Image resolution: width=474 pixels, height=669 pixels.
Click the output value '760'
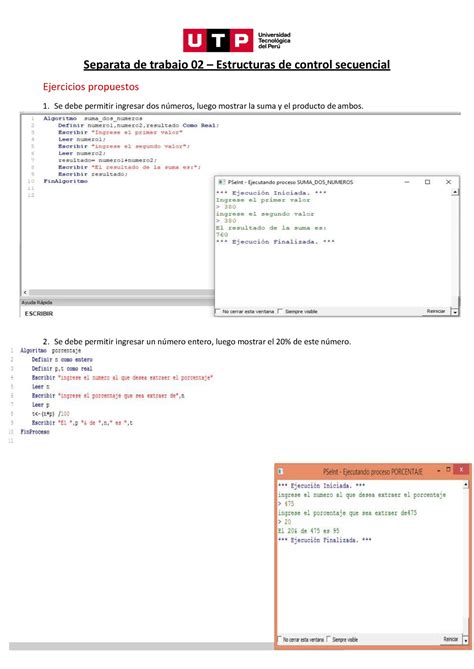(222, 235)
